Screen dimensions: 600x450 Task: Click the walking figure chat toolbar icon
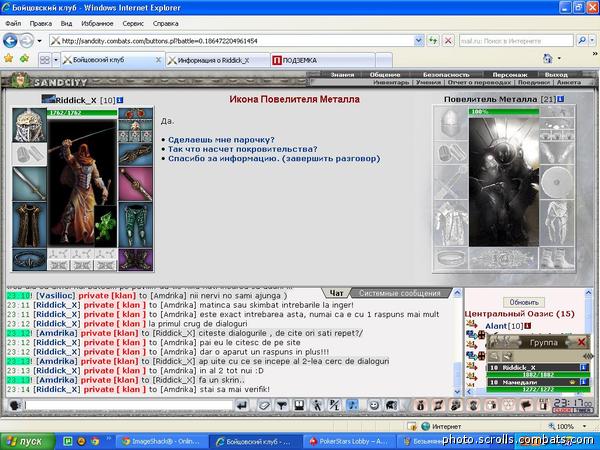317,405
